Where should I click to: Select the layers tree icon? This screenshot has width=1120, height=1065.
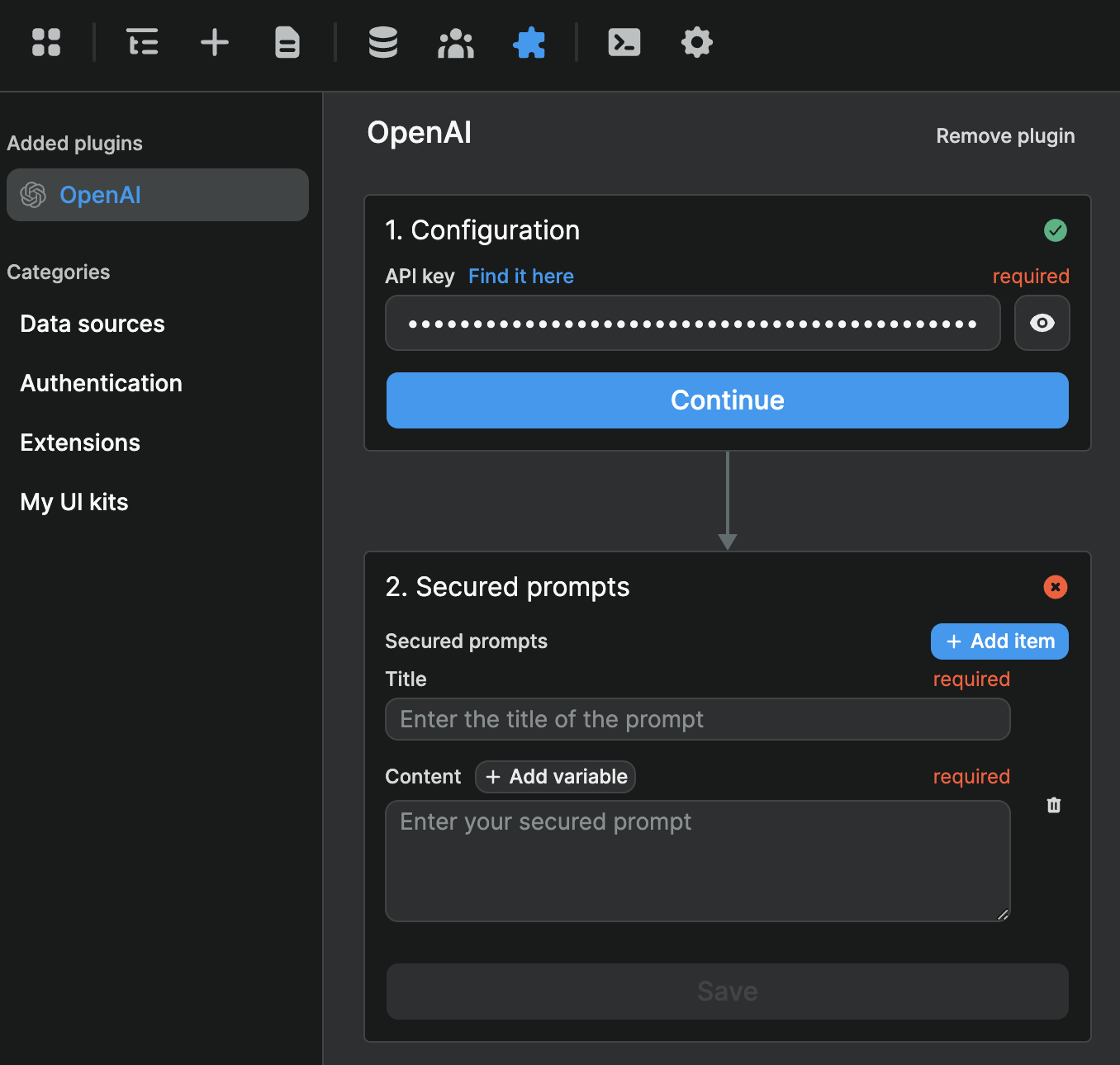[x=142, y=42]
